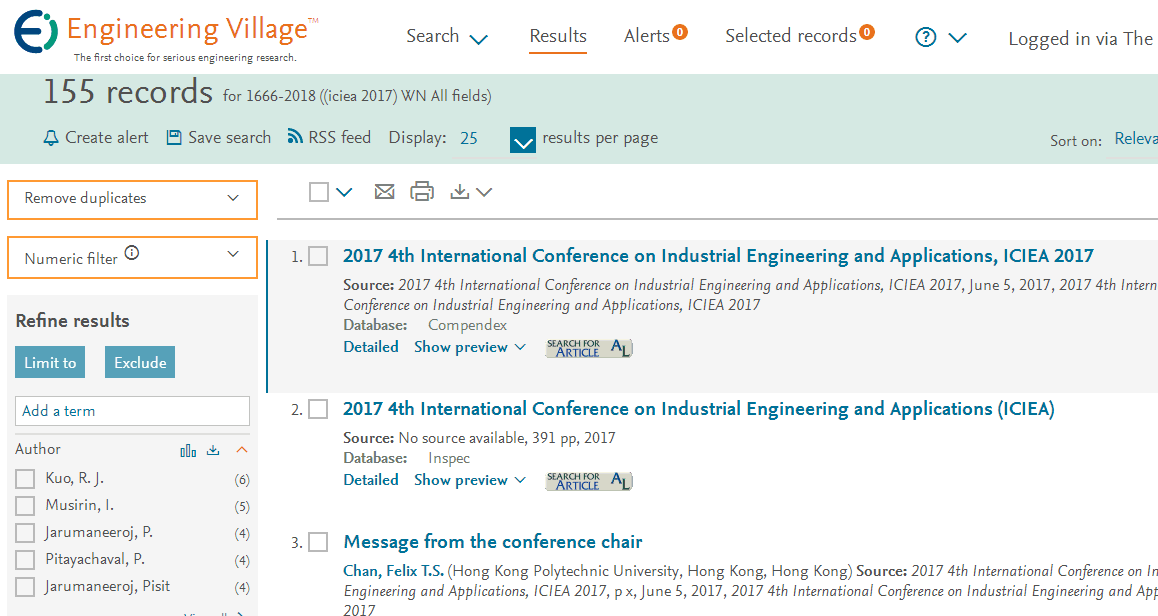Click Search for Article icon in record 1
This screenshot has height=616, width=1158.
[x=589, y=348]
